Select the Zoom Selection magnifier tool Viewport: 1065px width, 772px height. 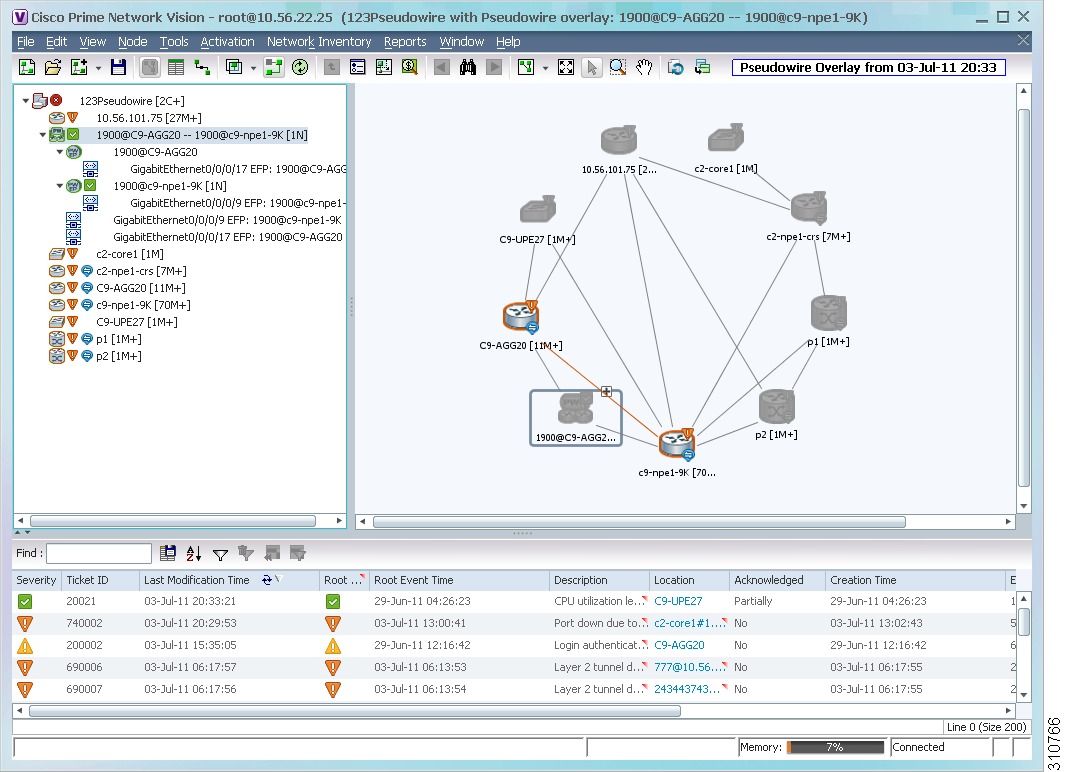pos(617,67)
